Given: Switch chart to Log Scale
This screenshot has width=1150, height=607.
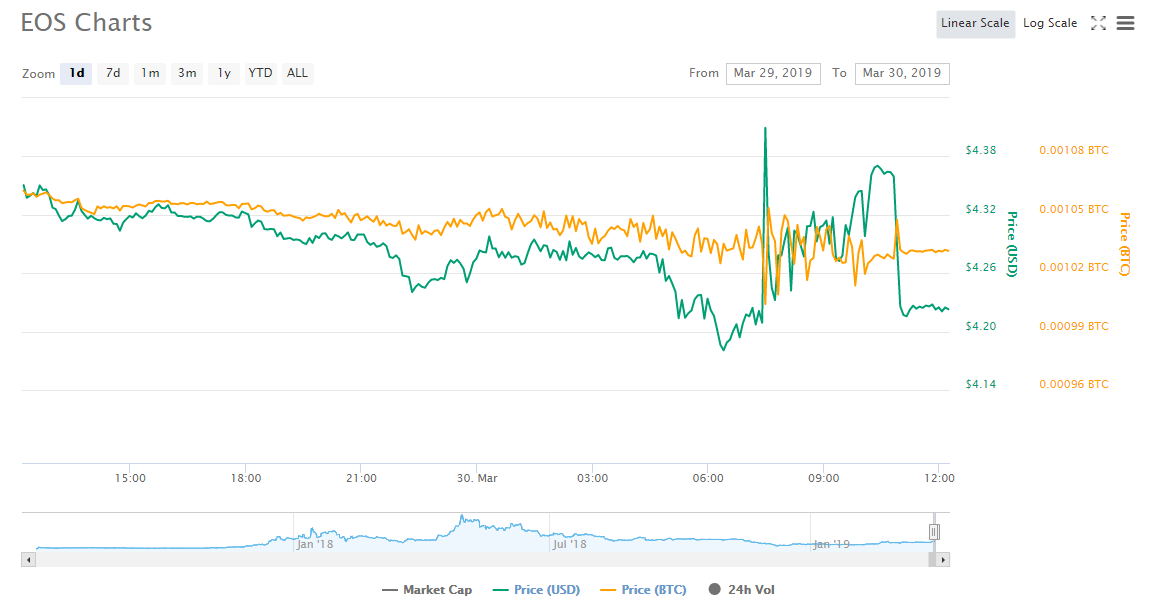Looking at the screenshot, I should [x=1050, y=23].
